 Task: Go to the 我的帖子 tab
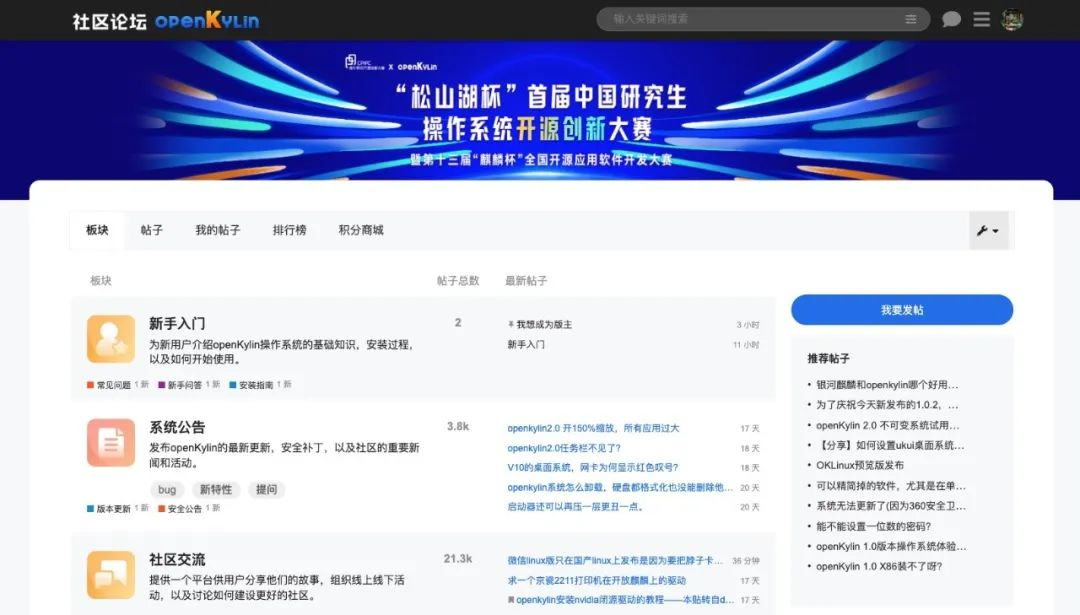217,230
